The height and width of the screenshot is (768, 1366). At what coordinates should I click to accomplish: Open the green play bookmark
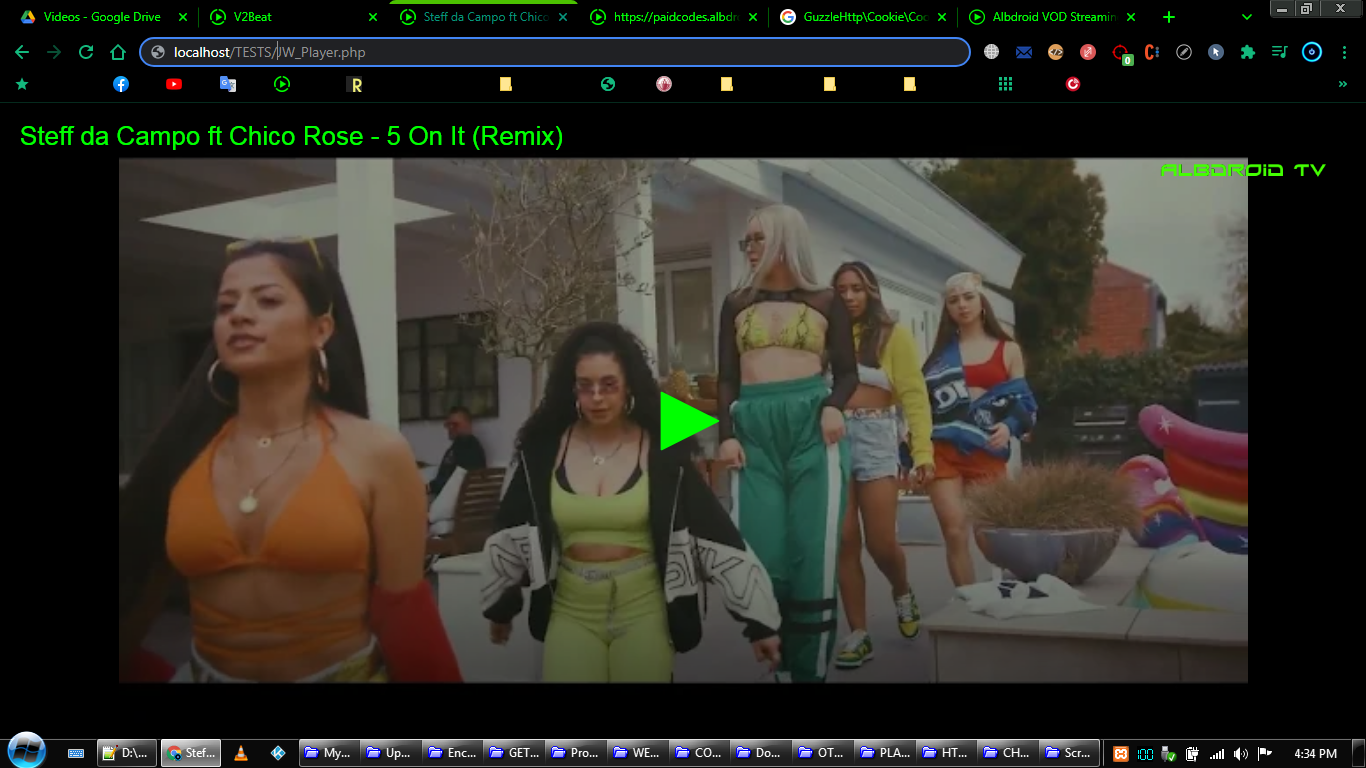tap(282, 84)
